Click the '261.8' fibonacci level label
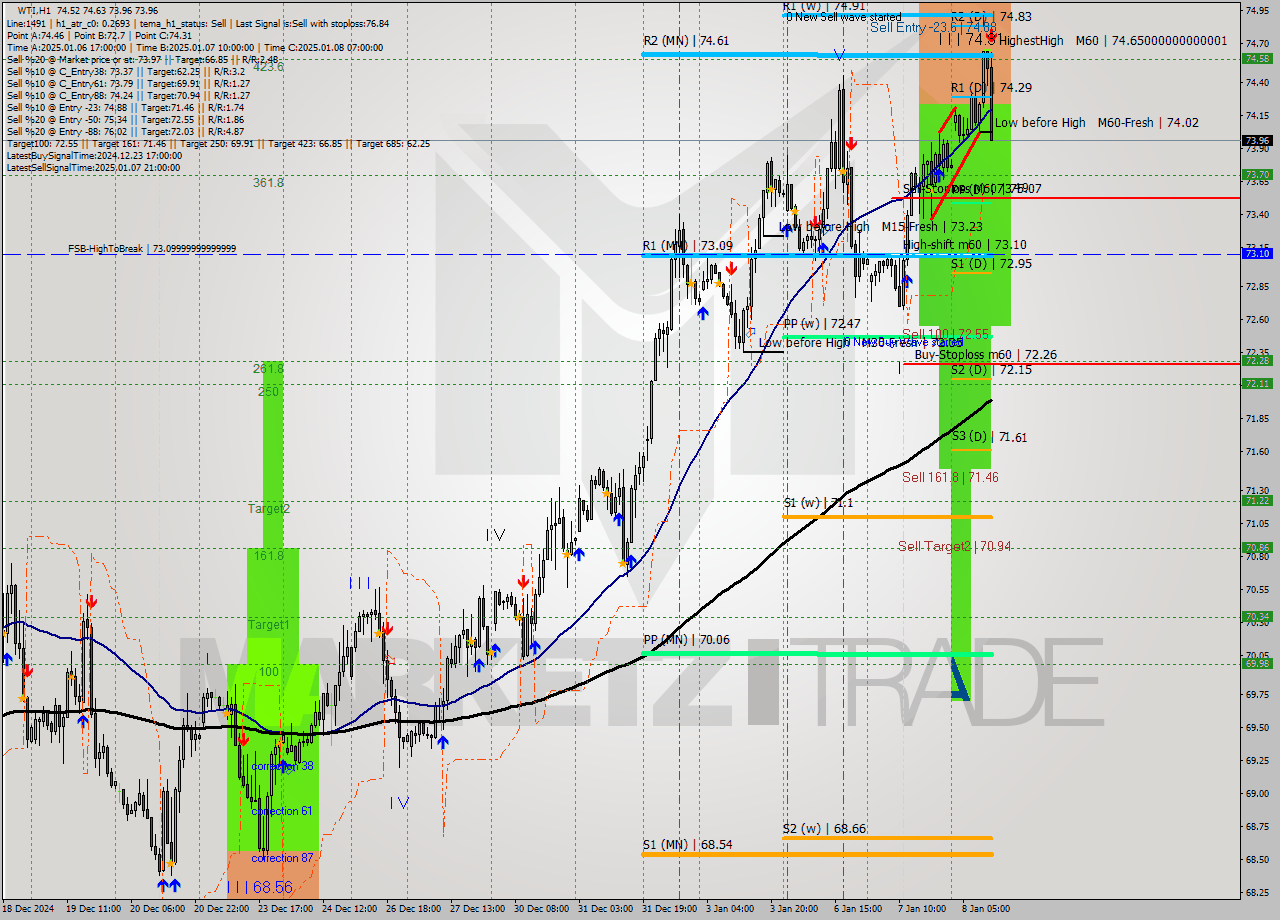This screenshot has height=920, width=1280. [268, 369]
